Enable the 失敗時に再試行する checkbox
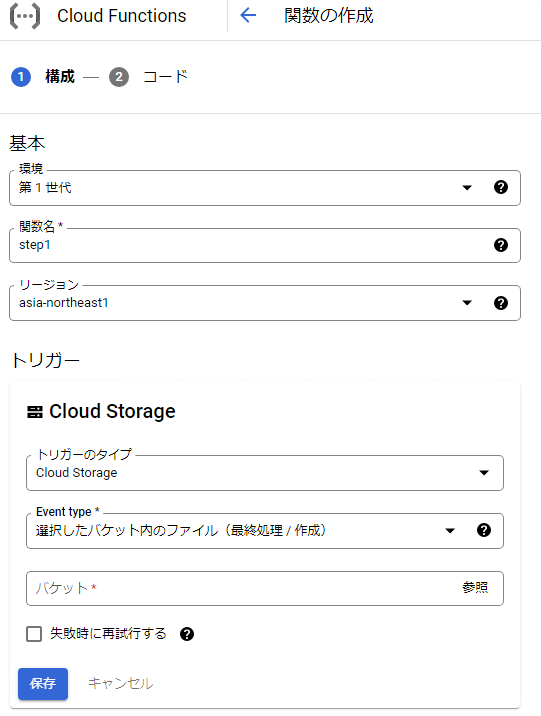Viewport: 541px width, 716px height. [x=34, y=634]
